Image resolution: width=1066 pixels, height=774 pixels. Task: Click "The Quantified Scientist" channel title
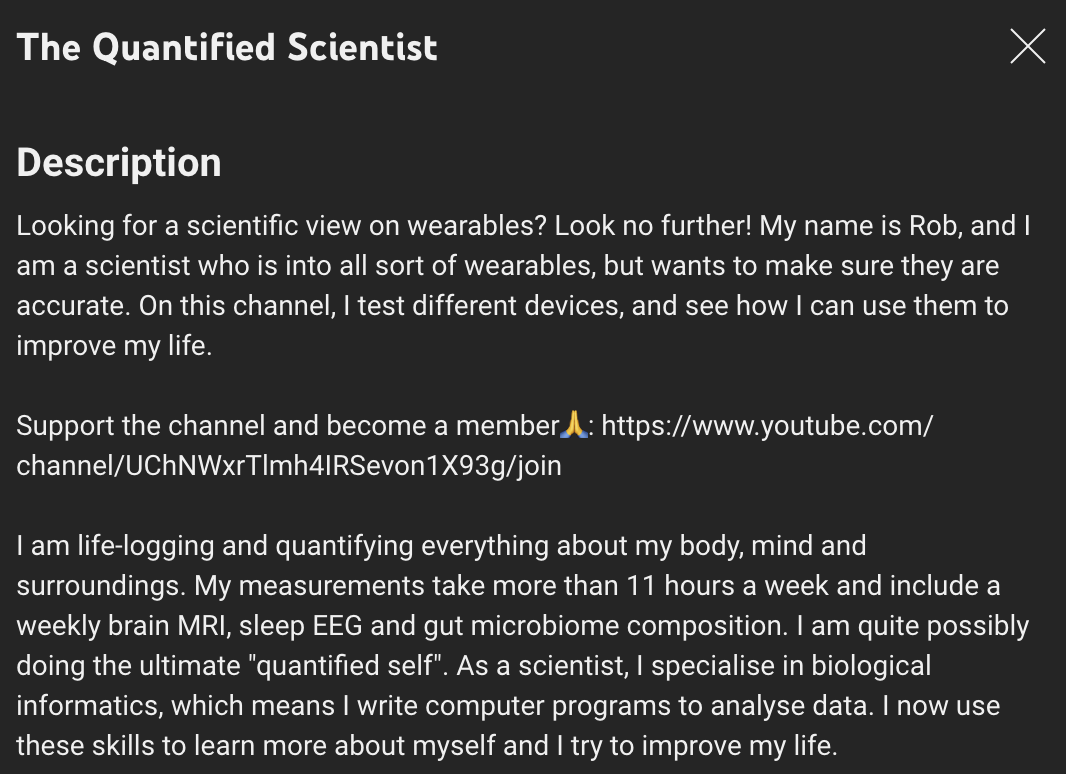pyautogui.click(x=227, y=47)
